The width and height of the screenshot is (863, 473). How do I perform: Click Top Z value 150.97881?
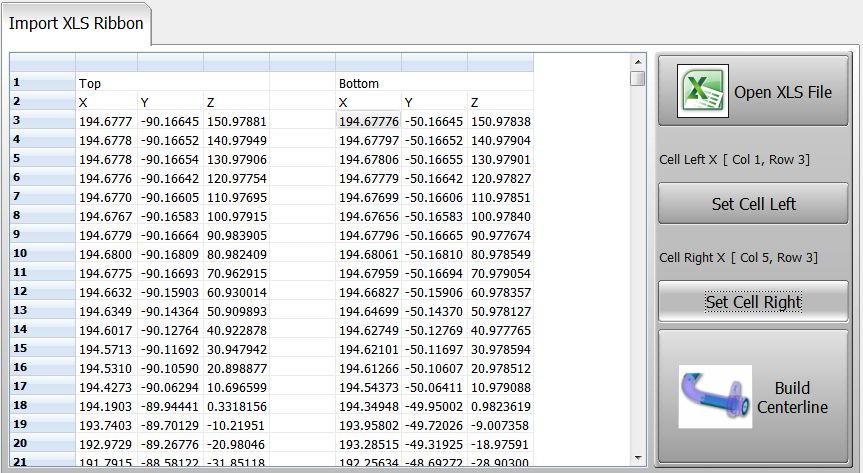tap(236, 121)
